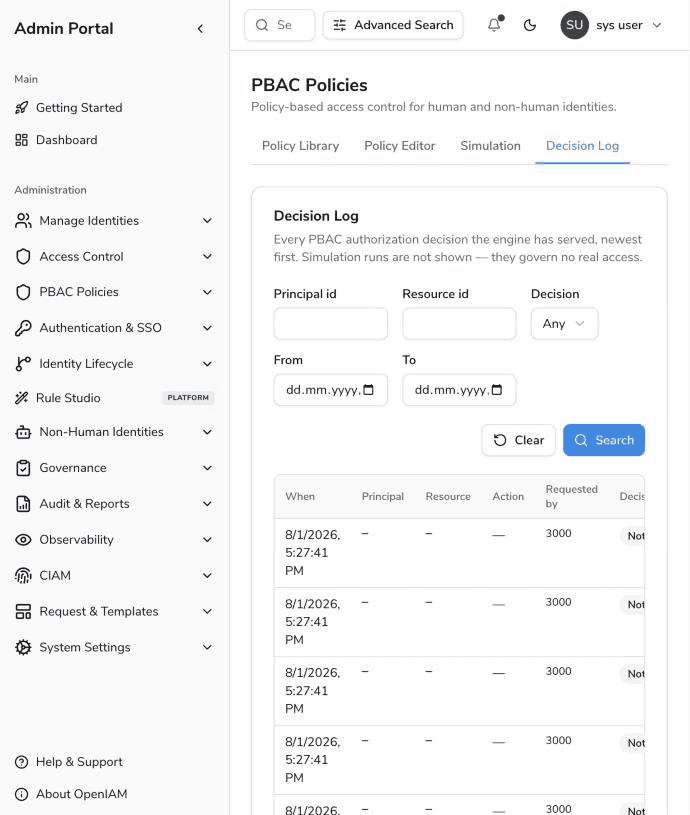Focus the Principal id input field
The height and width of the screenshot is (815, 690).
(330, 324)
